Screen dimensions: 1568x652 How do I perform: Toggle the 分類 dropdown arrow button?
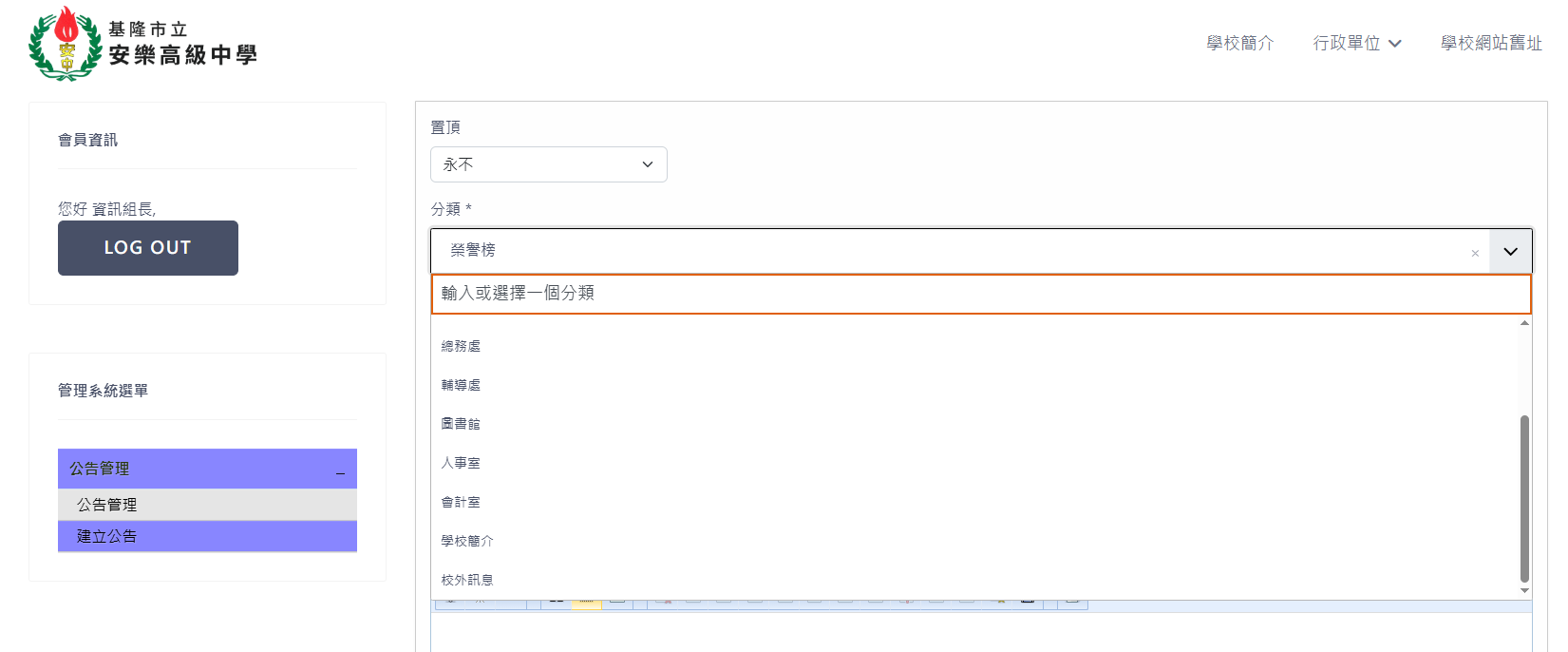click(x=1510, y=251)
